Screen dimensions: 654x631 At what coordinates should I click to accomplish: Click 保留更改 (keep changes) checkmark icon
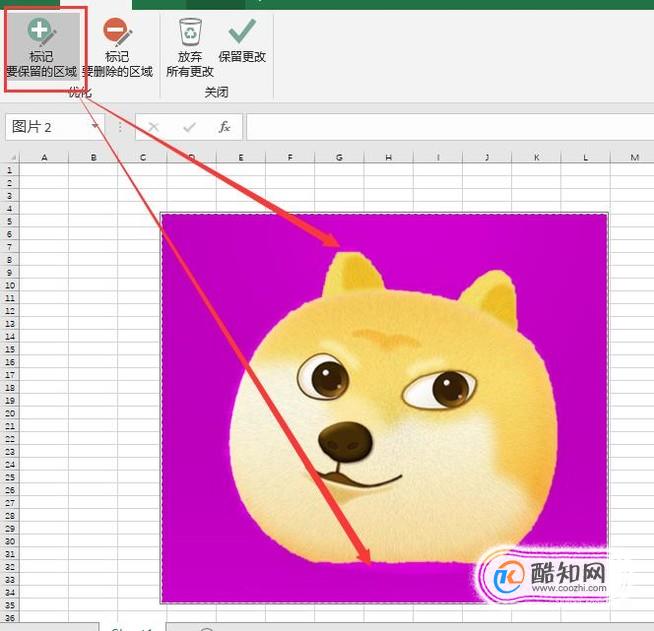click(242, 30)
